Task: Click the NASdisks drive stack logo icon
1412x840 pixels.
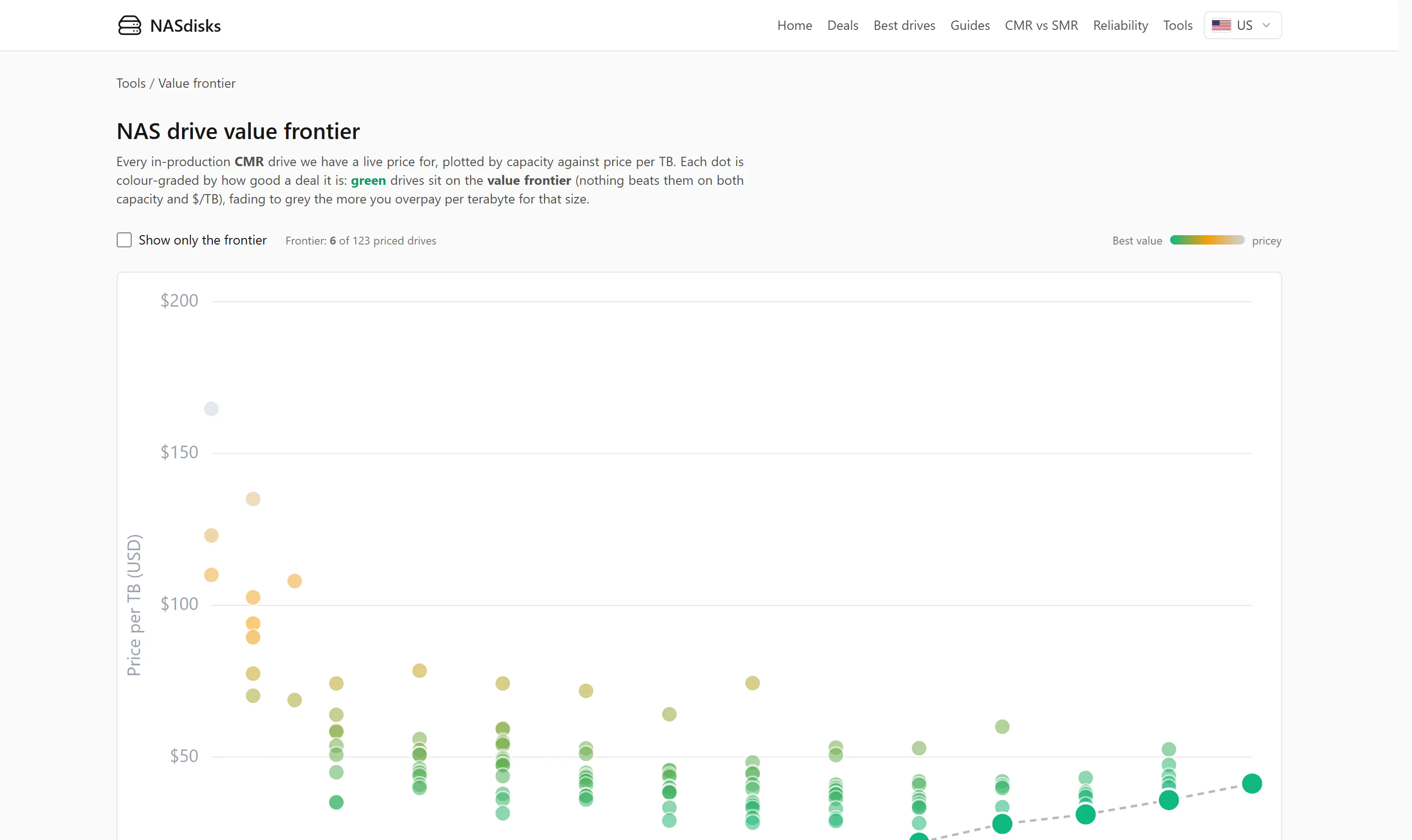Action: pos(129,26)
